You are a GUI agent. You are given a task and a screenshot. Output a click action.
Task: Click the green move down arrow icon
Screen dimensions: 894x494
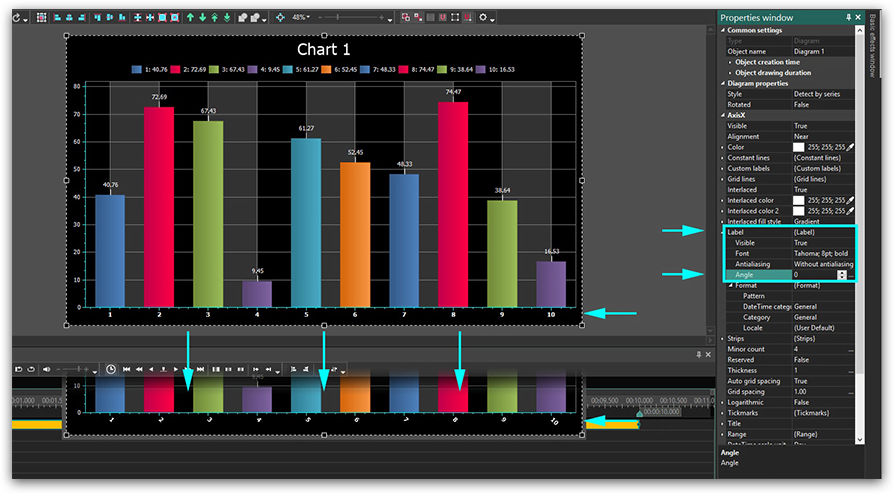pos(203,17)
